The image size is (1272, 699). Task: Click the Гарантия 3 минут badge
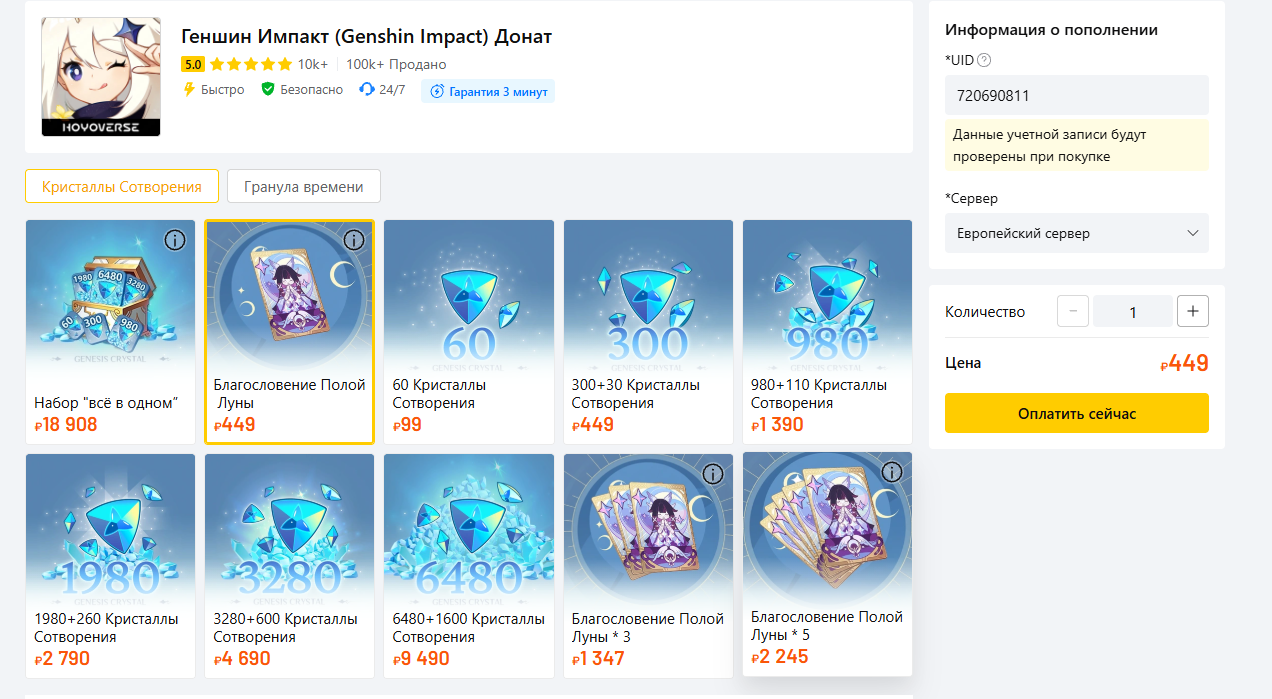pyautogui.click(x=488, y=91)
